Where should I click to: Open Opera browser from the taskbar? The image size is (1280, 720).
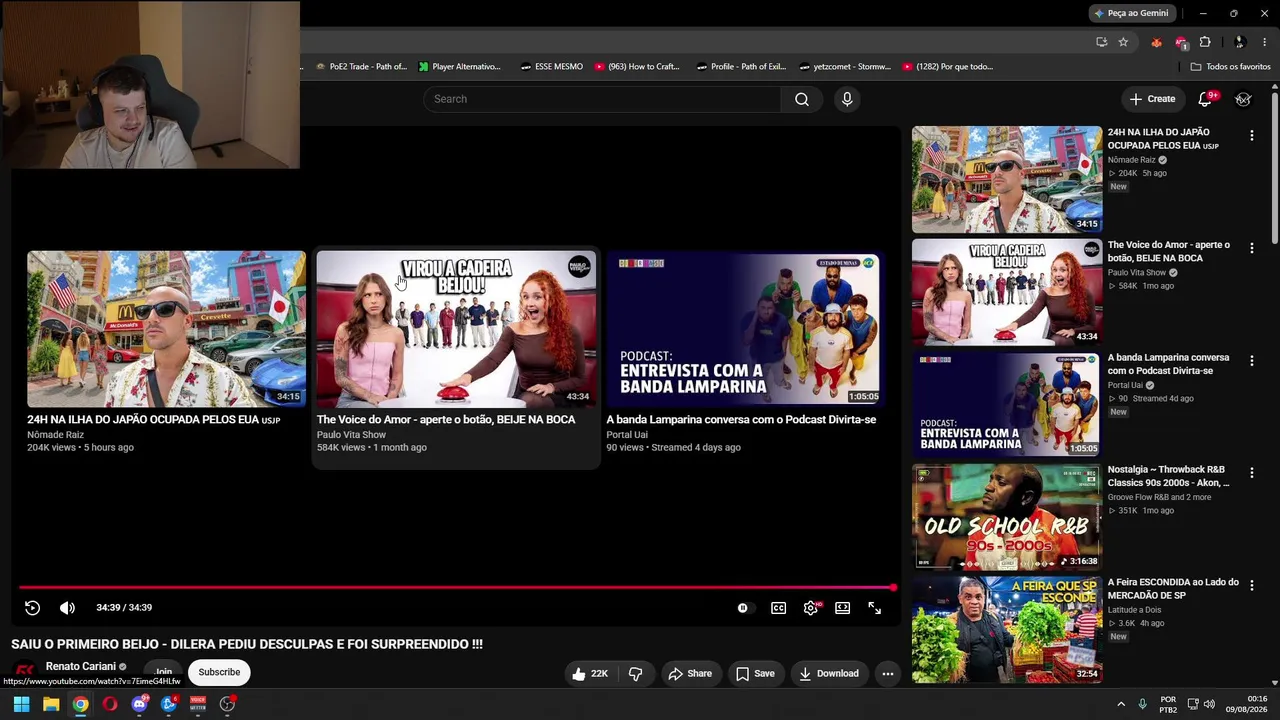point(110,704)
